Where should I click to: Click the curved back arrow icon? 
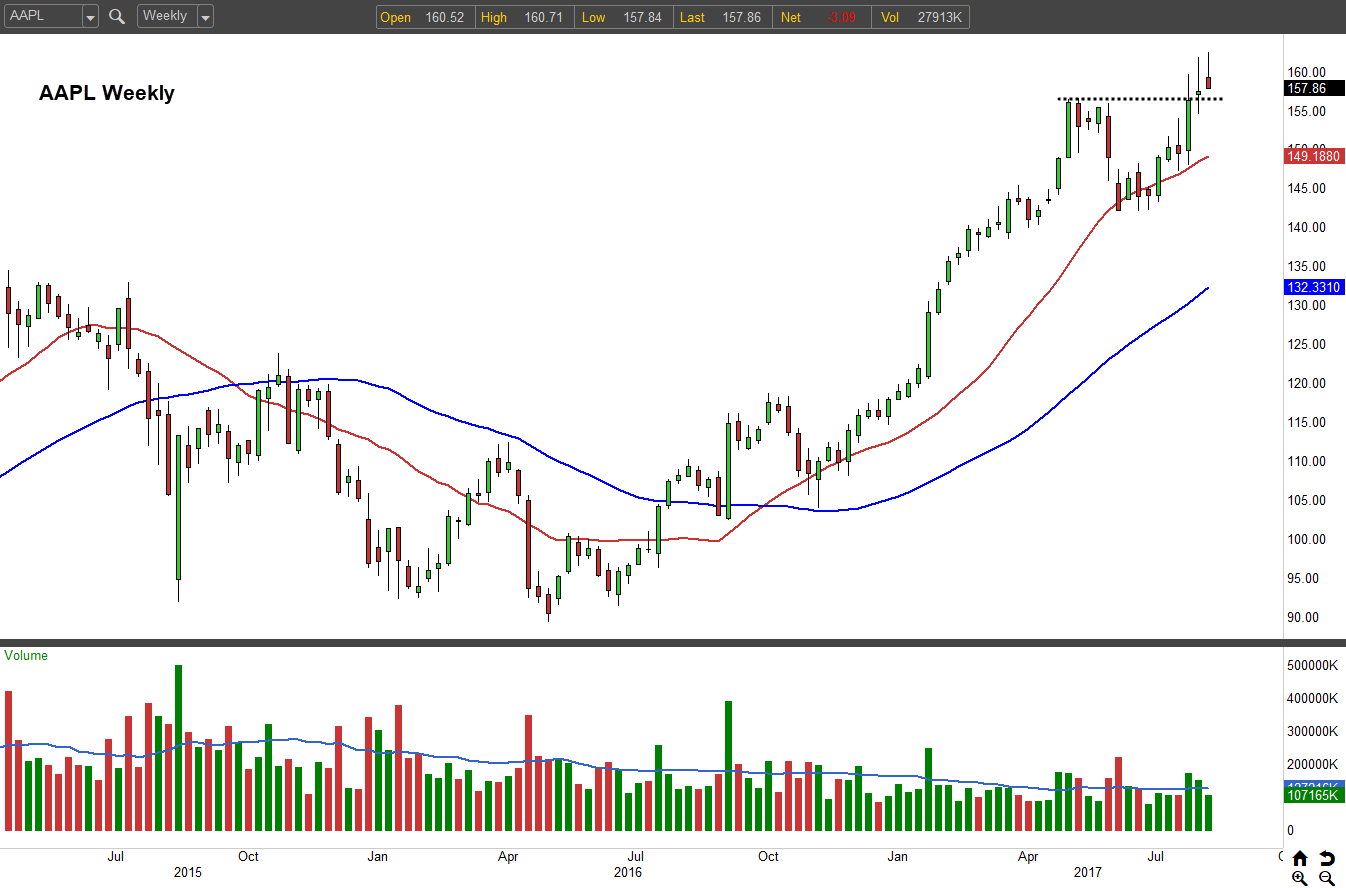[x=1327, y=858]
